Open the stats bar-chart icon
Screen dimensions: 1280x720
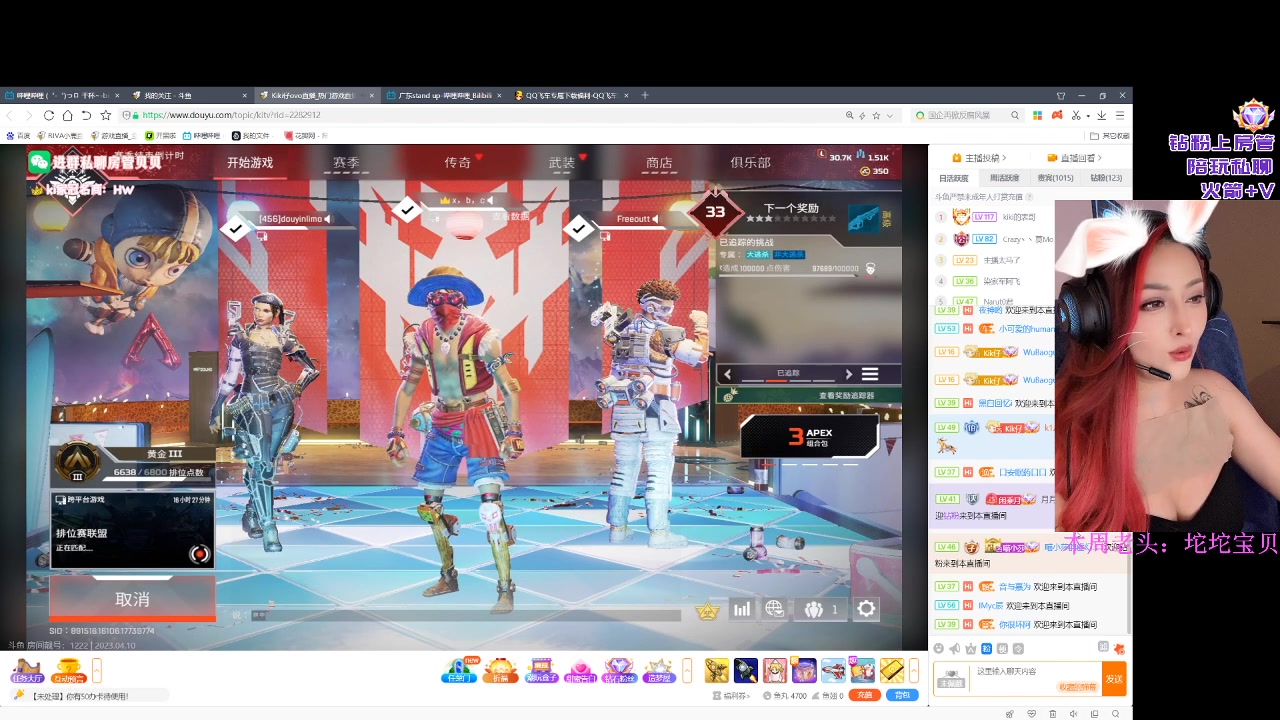point(741,609)
